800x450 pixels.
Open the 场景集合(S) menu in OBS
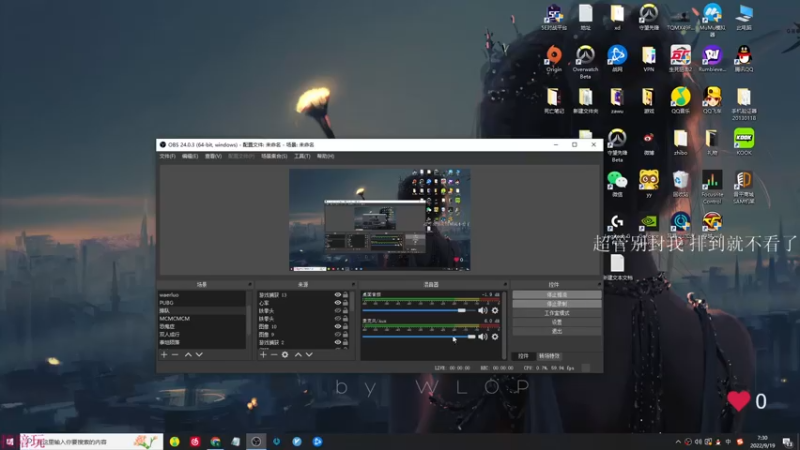pos(274,156)
